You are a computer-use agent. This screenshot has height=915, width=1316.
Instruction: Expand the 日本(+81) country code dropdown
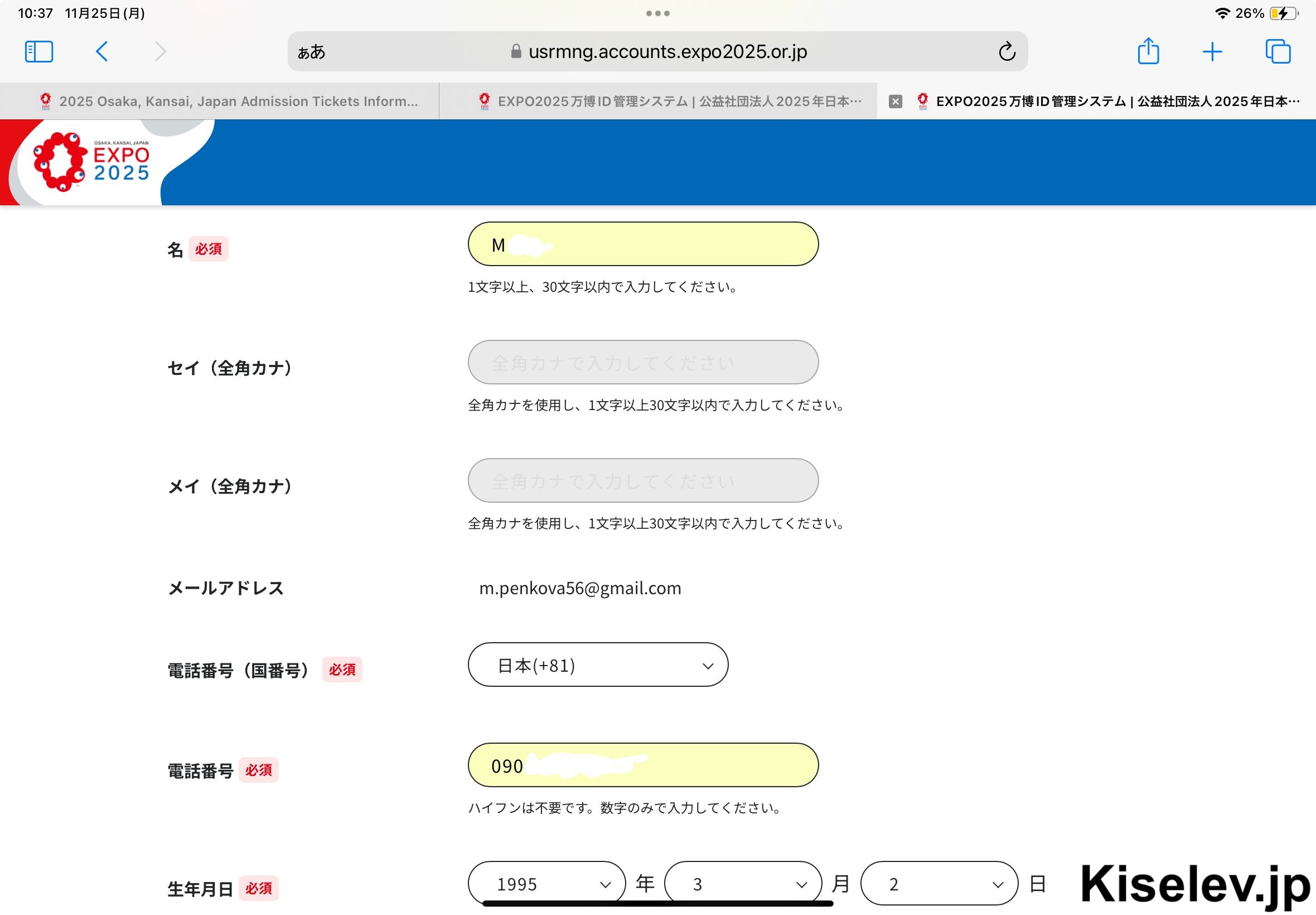[x=598, y=665]
